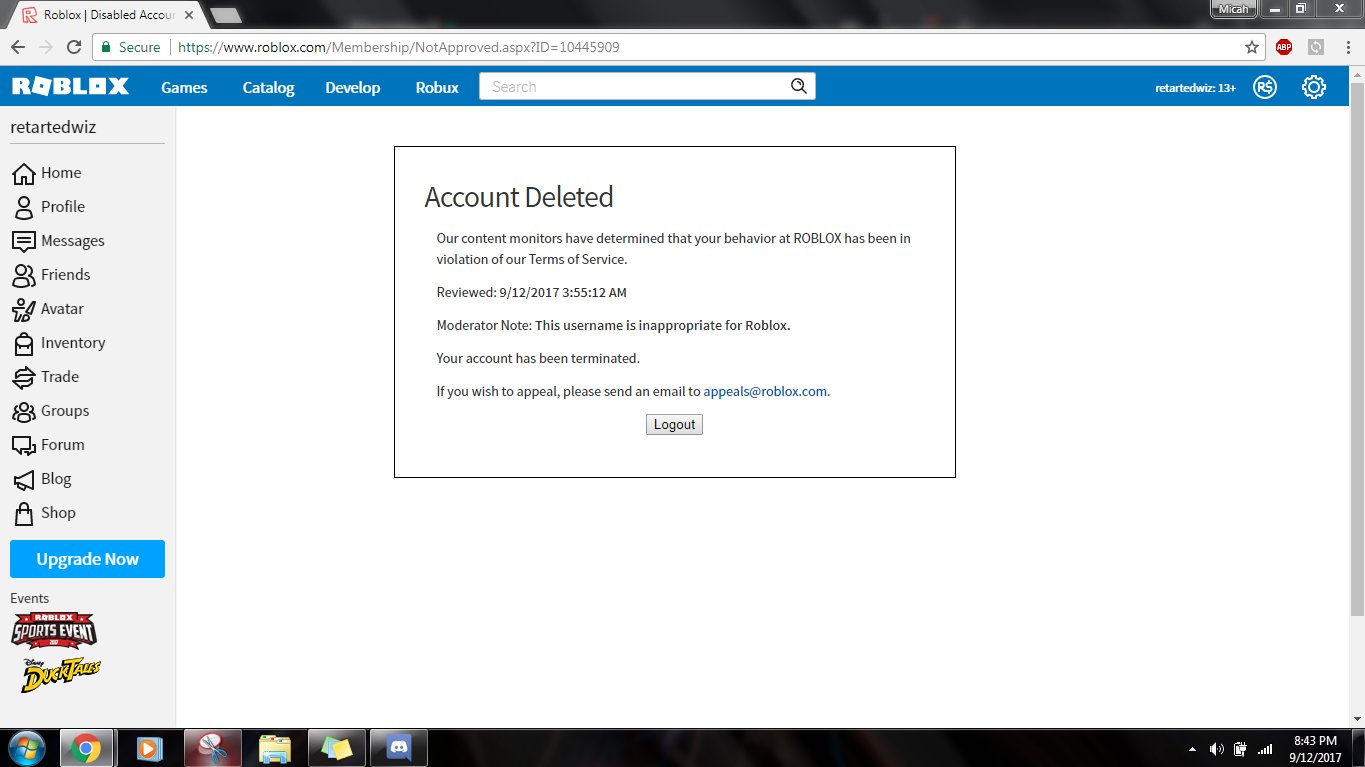
Task: Click the "Moderator Note" username line
Action: [x=614, y=325]
